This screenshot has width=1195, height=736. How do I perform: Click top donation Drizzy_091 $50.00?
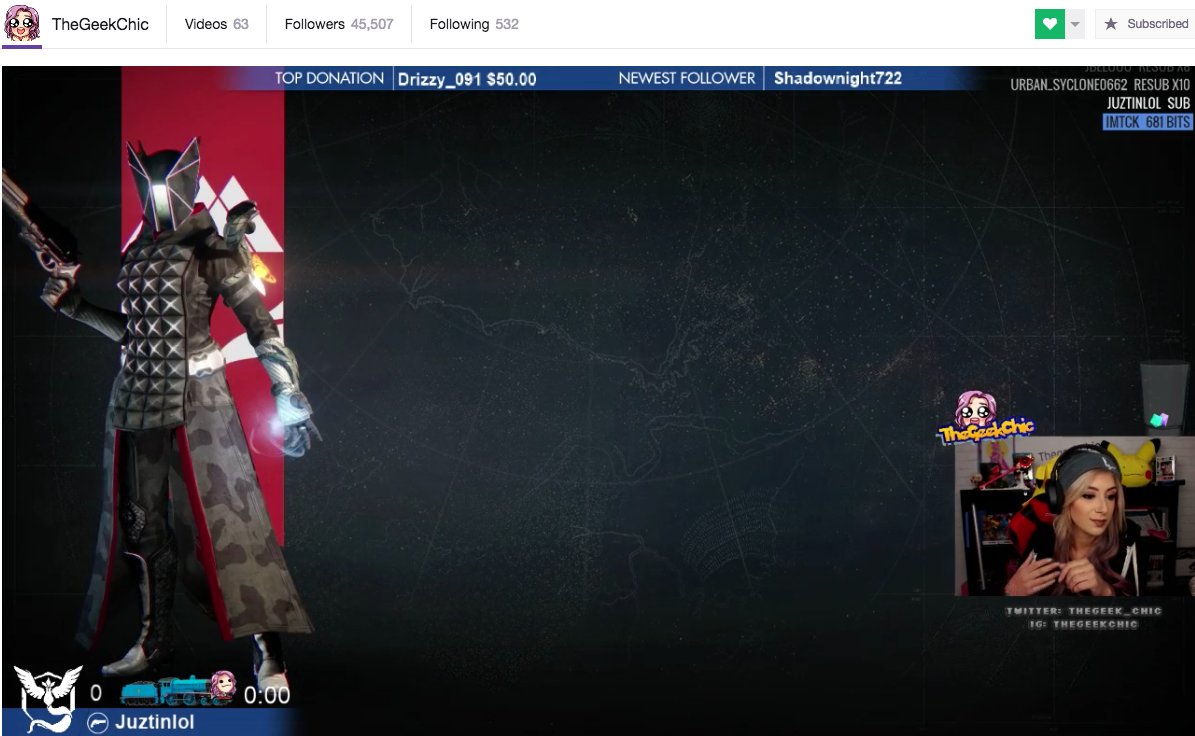coord(467,79)
